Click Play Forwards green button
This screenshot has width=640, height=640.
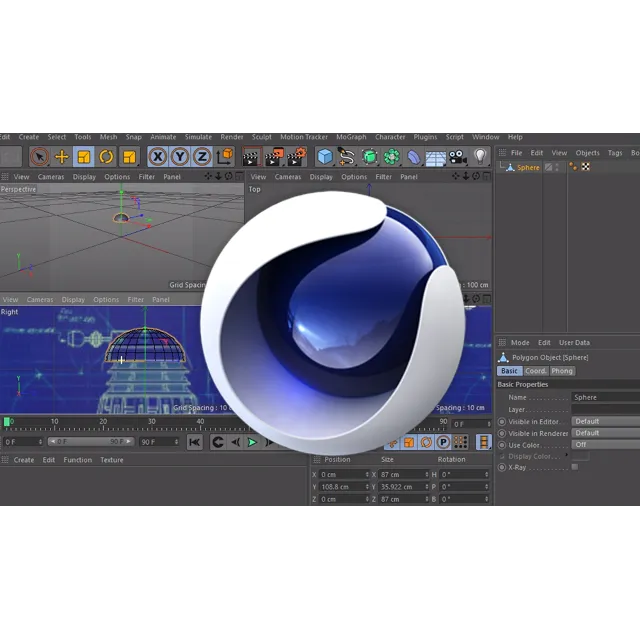(x=252, y=442)
